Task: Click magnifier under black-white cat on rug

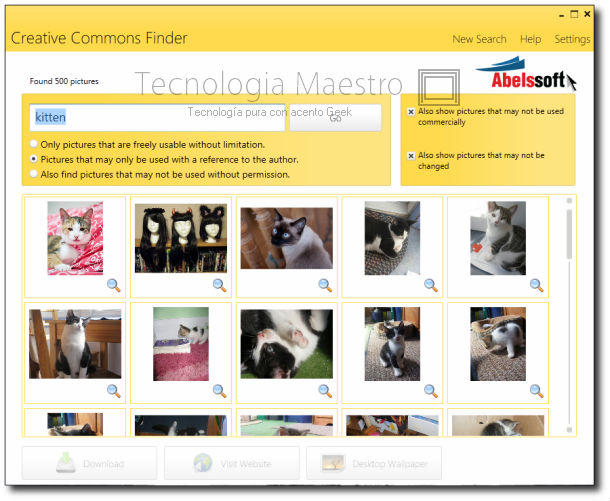Action: 431,285
